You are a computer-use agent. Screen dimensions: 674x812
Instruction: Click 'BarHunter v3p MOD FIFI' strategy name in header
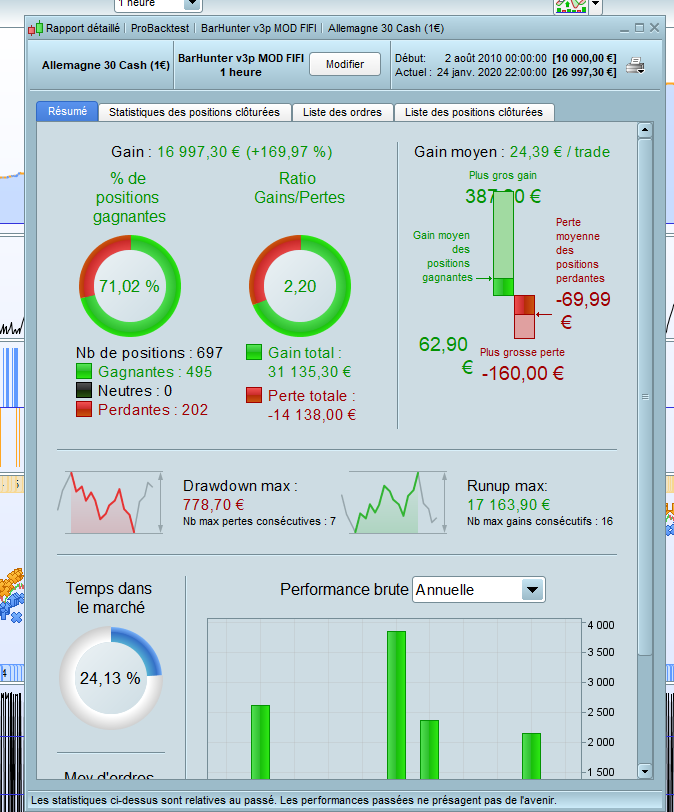pos(241,58)
